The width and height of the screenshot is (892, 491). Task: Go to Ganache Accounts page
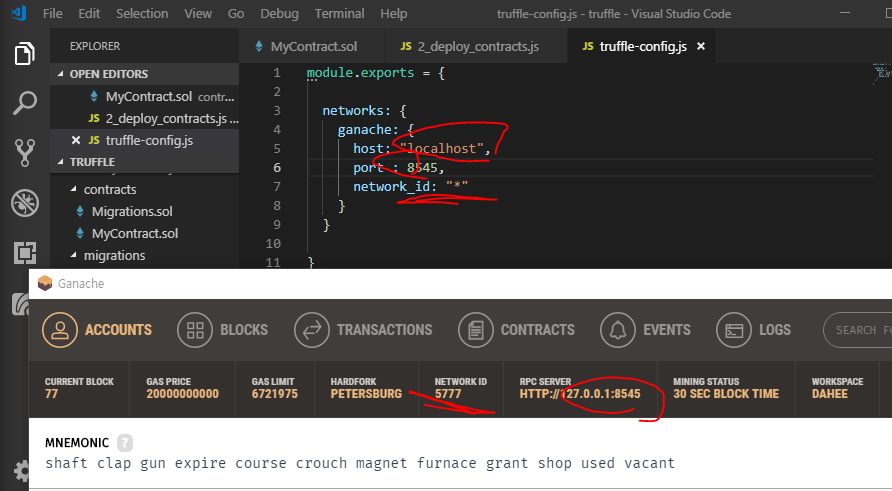[97, 330]
